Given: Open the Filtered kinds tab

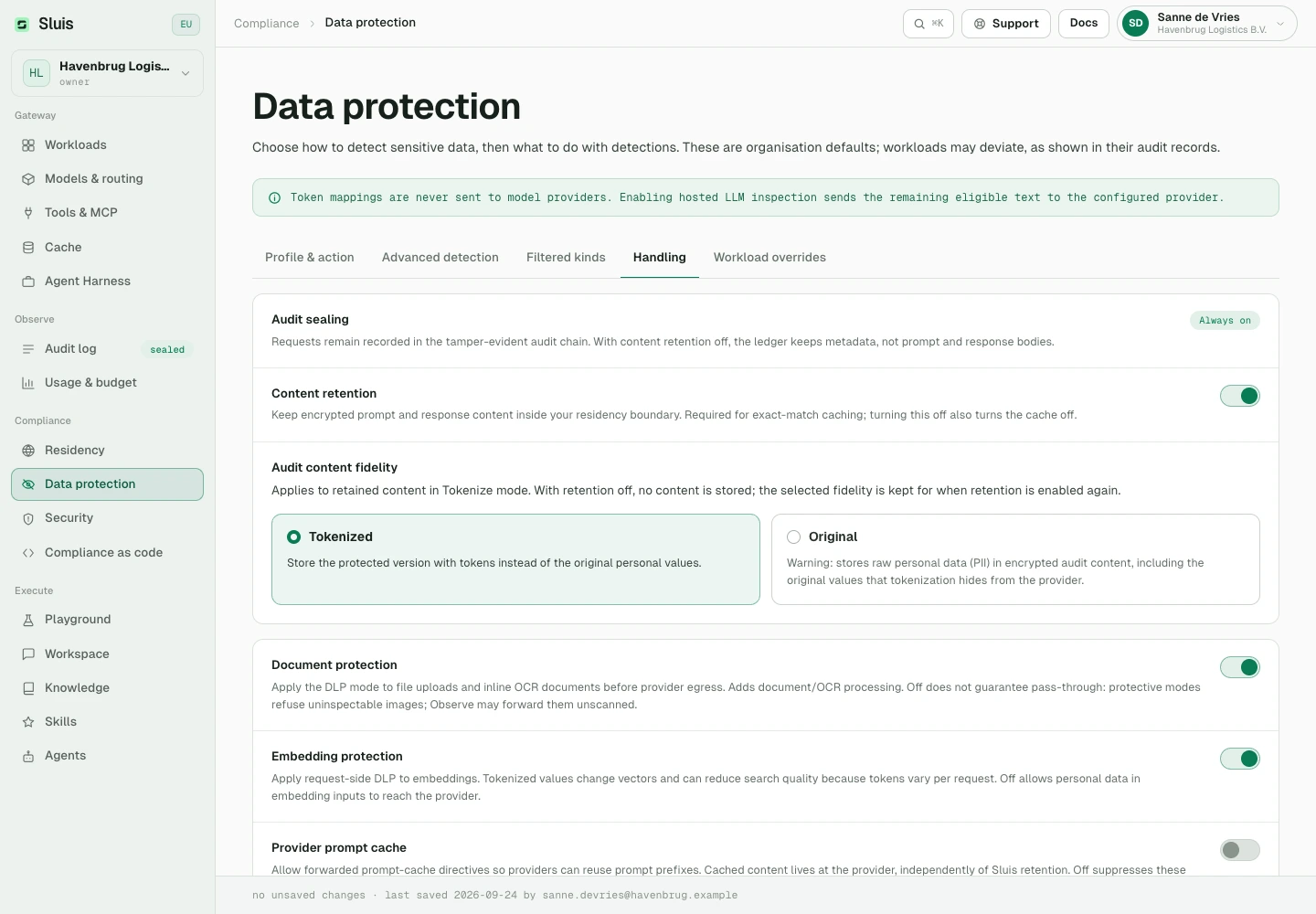Looking at the screenshot, I should point(566,258).
